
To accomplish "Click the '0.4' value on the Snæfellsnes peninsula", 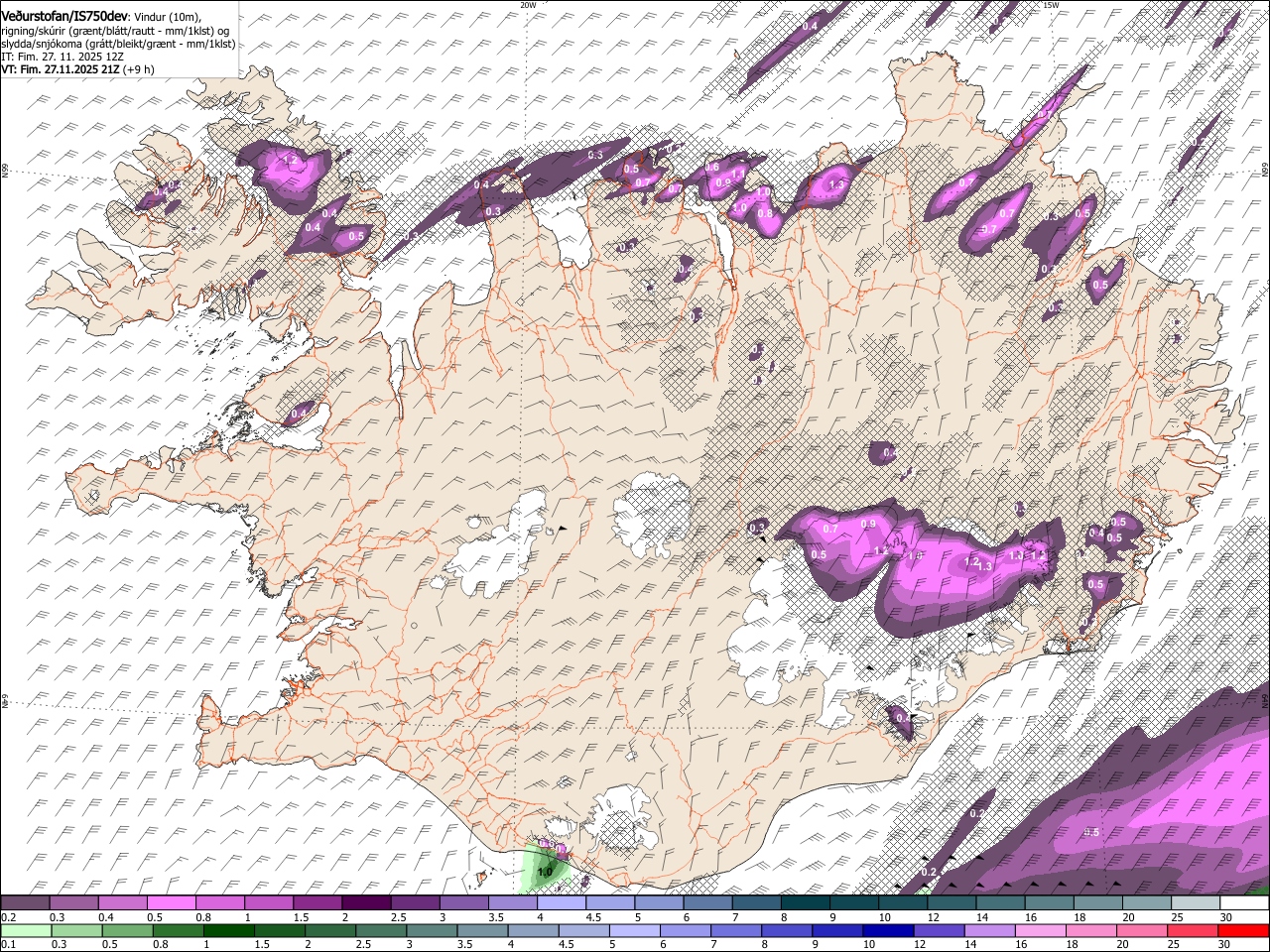I will pos(298,412).
